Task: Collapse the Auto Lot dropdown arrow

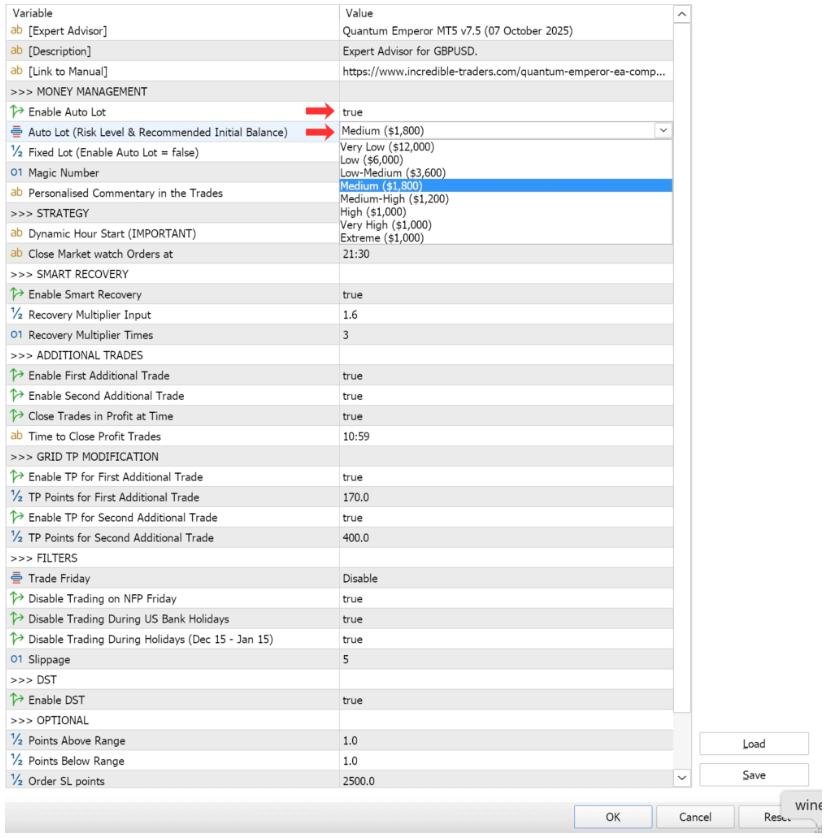Action: coord(663,130)
